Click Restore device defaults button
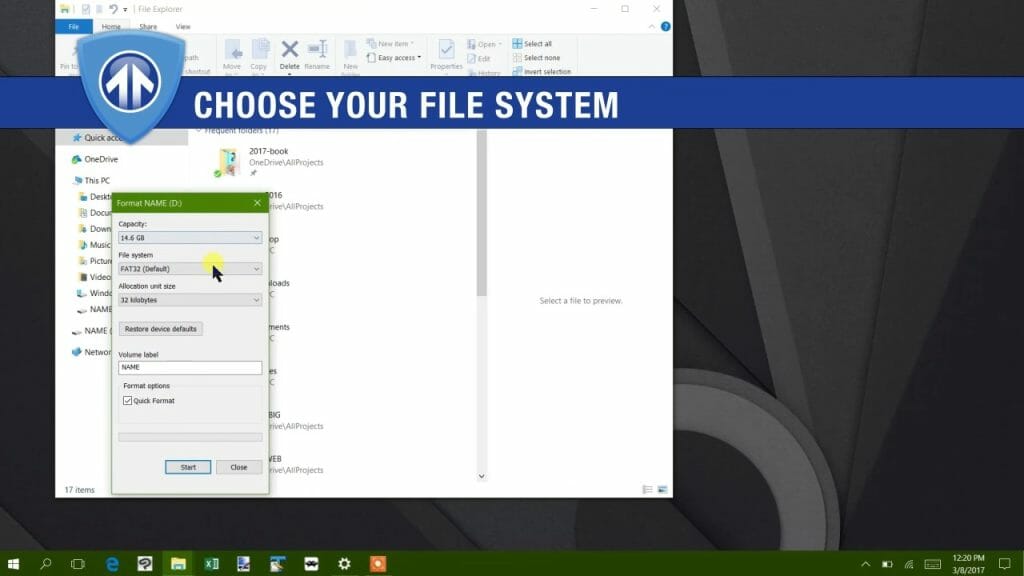Viewport: 1024px width, 576px height. (x=161, y=329)
